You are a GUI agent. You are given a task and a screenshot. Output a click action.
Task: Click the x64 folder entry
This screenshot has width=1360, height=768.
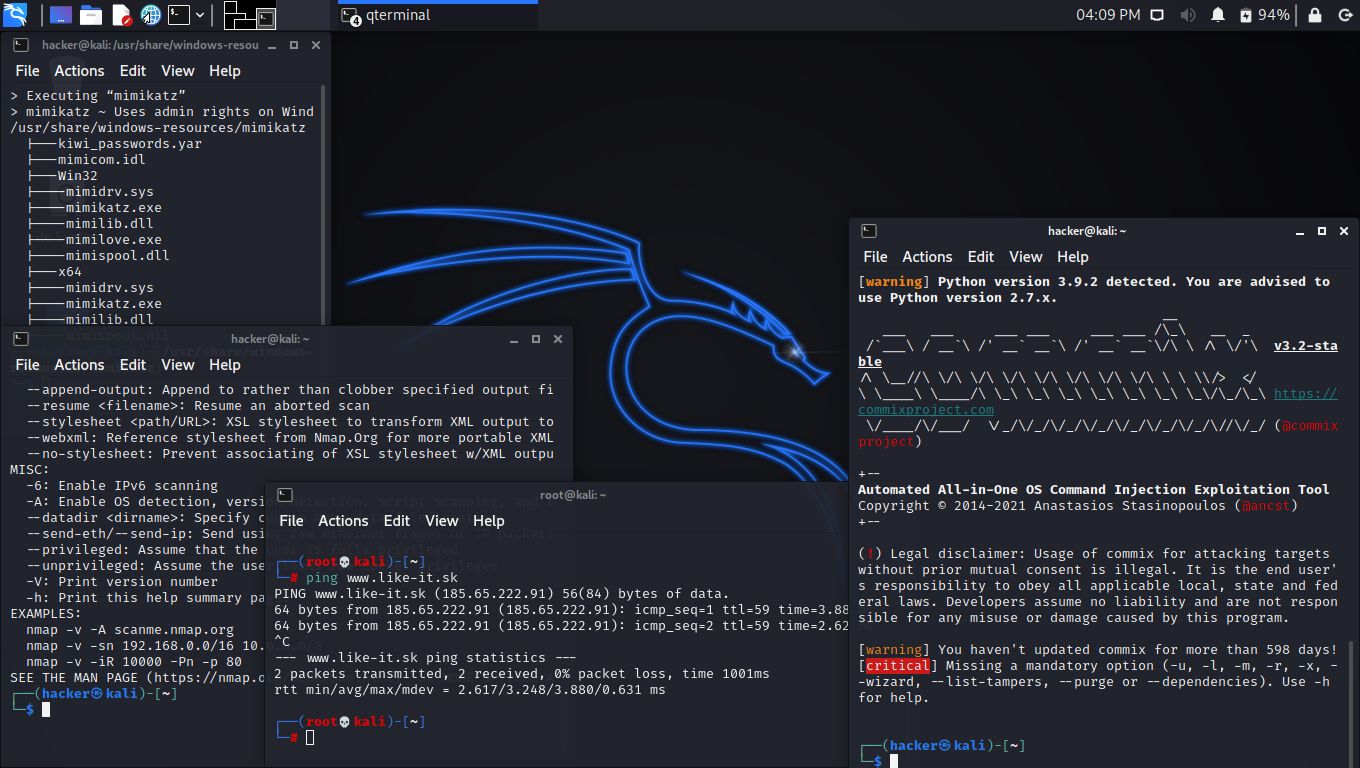coord(70,272)
